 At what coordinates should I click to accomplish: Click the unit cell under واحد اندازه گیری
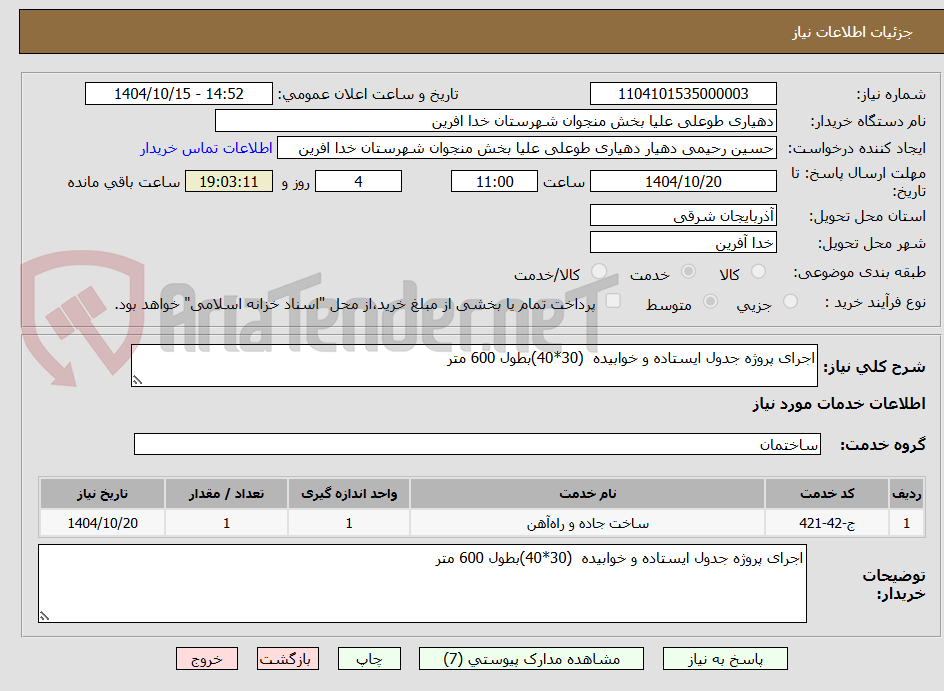[x=349, y=523]
